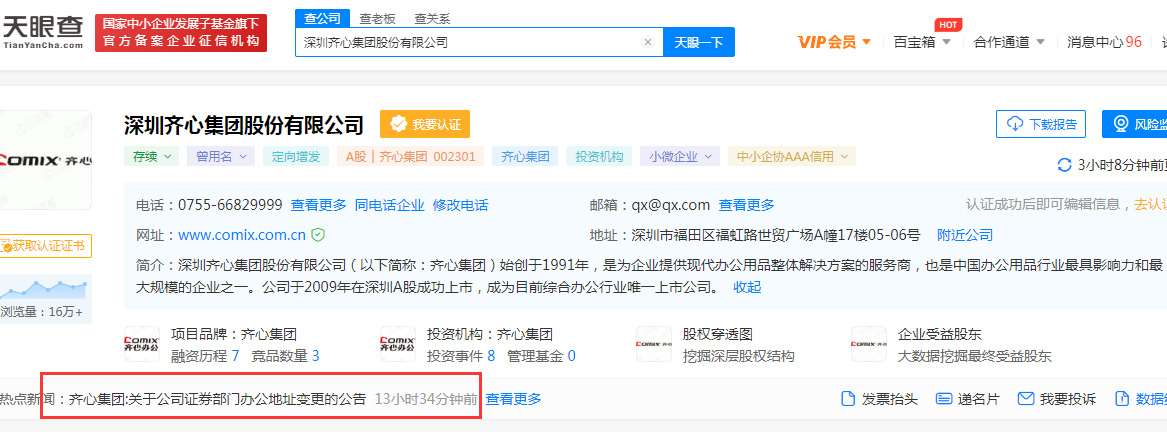1167x432 pixels.
Task: Click the TianYanCha logo
Action: [x=42, y=32]
